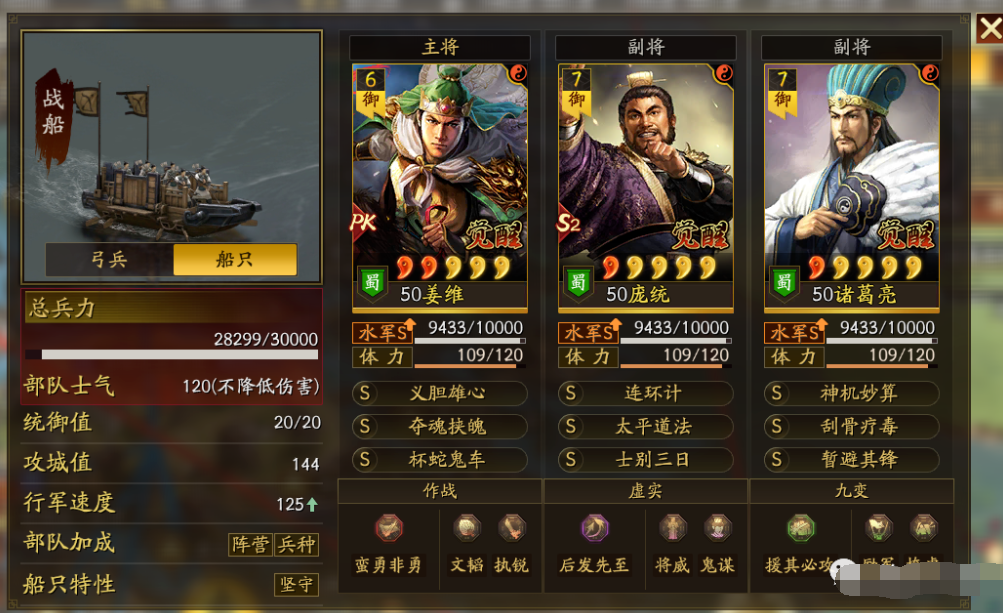The width and height of the screenshot is (1003, 613).
Task: Open the 作战 tactics tab
Action: (440, 491)
